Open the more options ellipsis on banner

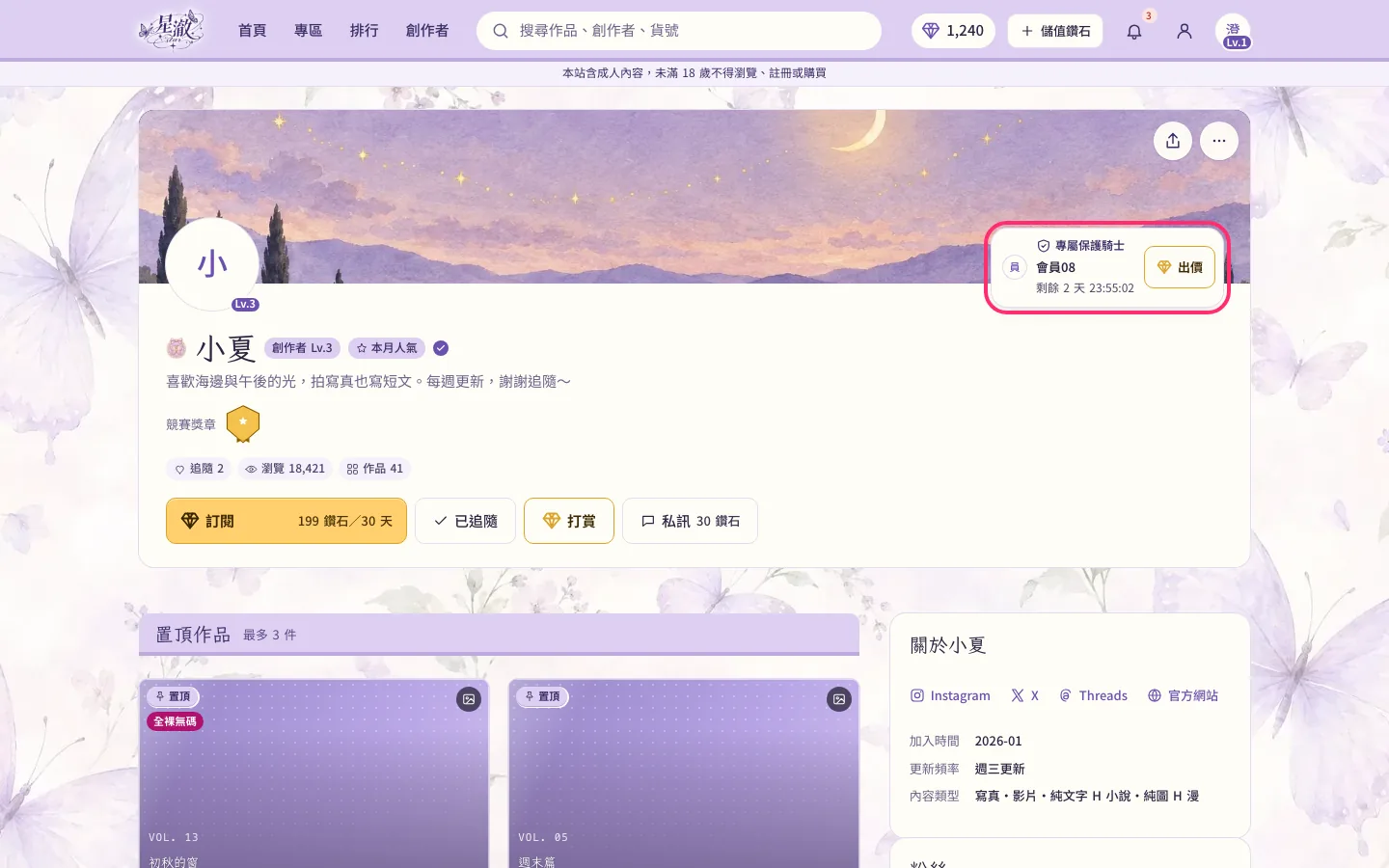click(x=1219, y=141)
